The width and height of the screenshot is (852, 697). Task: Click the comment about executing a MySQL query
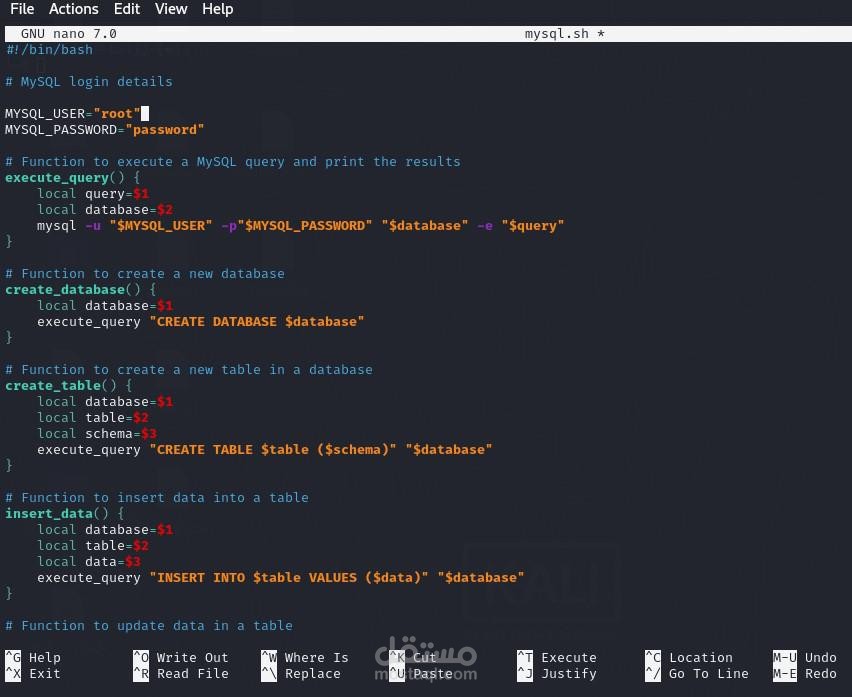(x=233, y=162)
